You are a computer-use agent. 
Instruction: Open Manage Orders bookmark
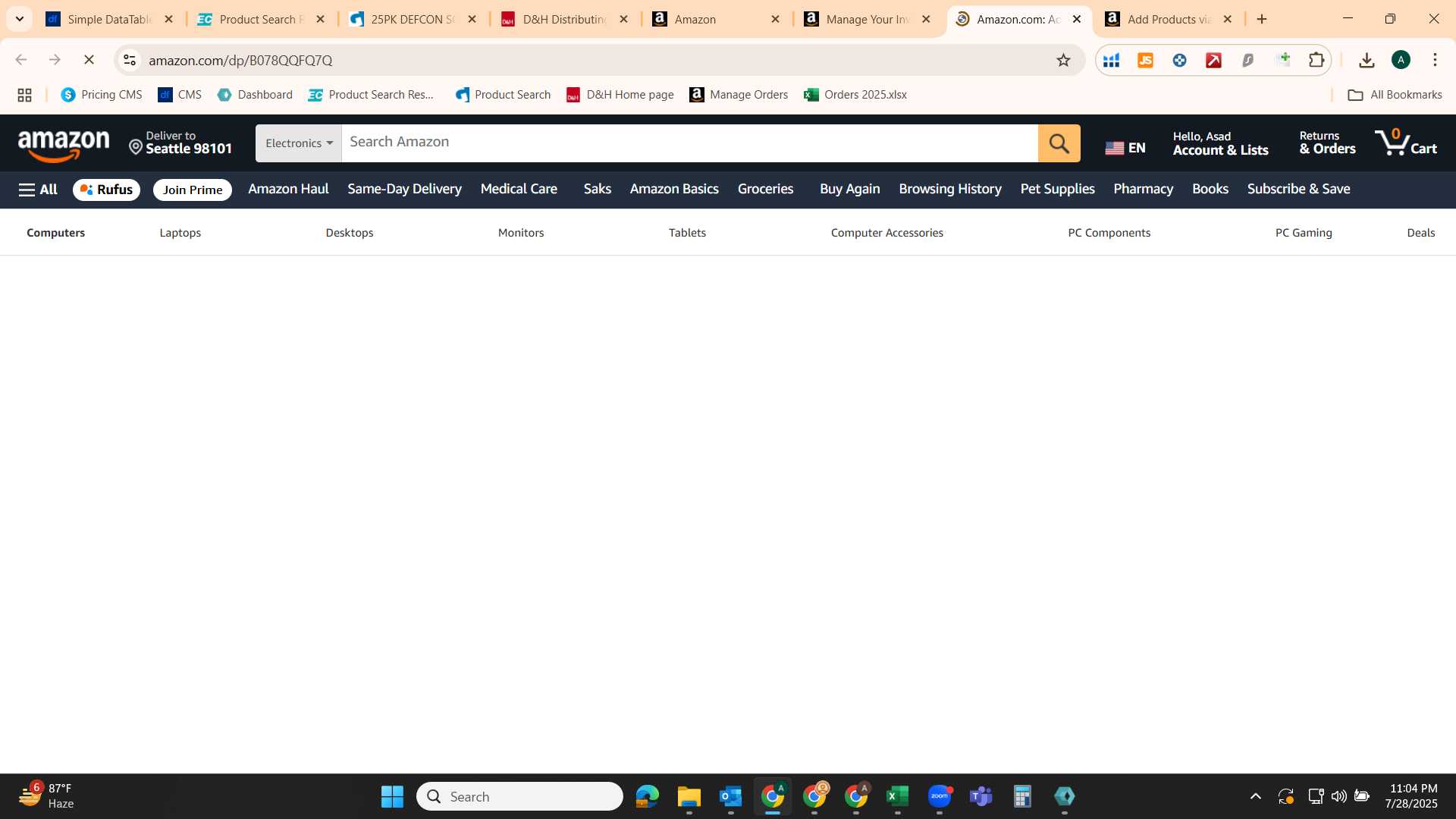pos(739,95)
